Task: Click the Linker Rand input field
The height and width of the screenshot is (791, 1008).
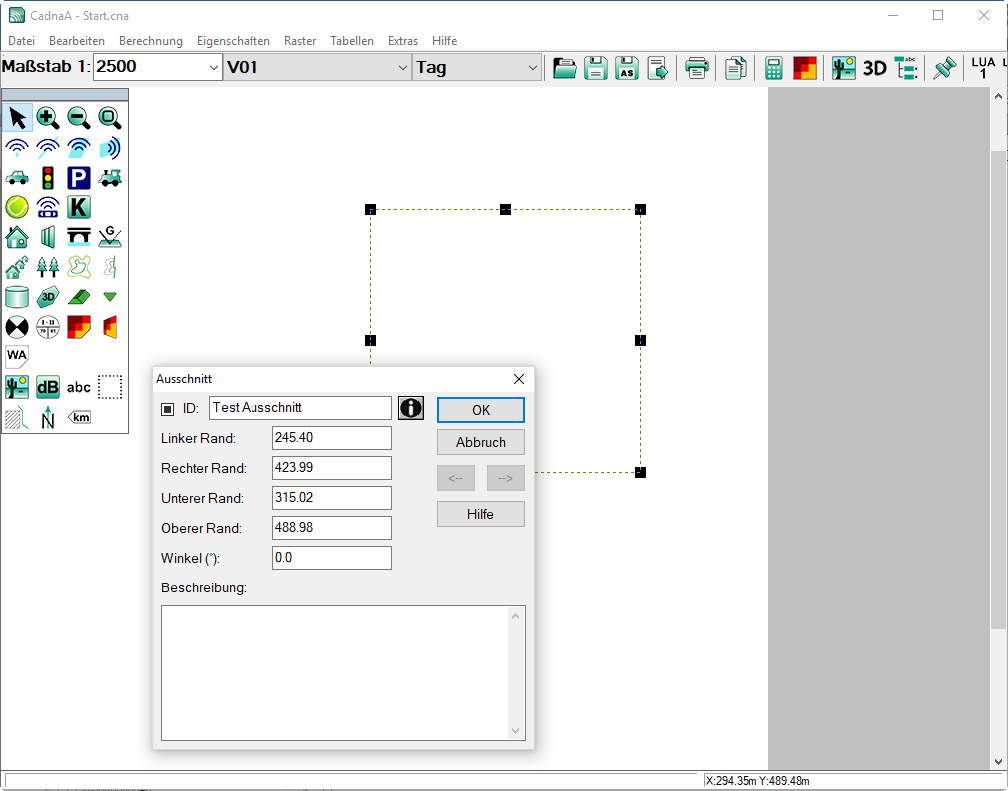Action: pyautogui.click(x=332, y=438)
